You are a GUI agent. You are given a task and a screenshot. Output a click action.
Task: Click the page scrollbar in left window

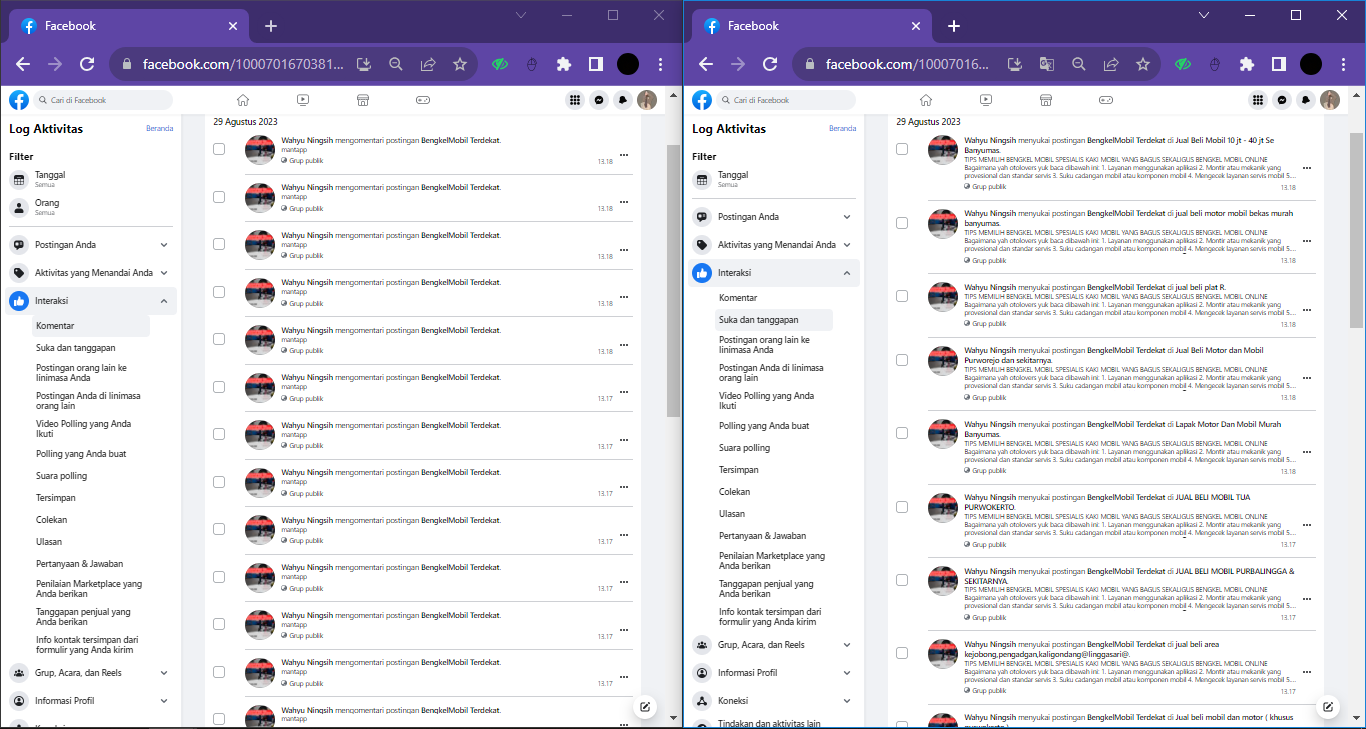[674, 280]
